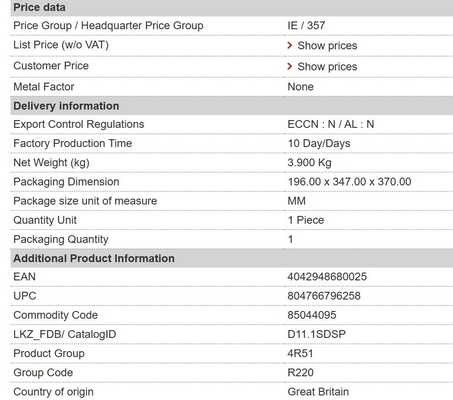The width and height of the screenshot is (453, 400).
Task: Click the Group Code label
Action: coord(43,372)
